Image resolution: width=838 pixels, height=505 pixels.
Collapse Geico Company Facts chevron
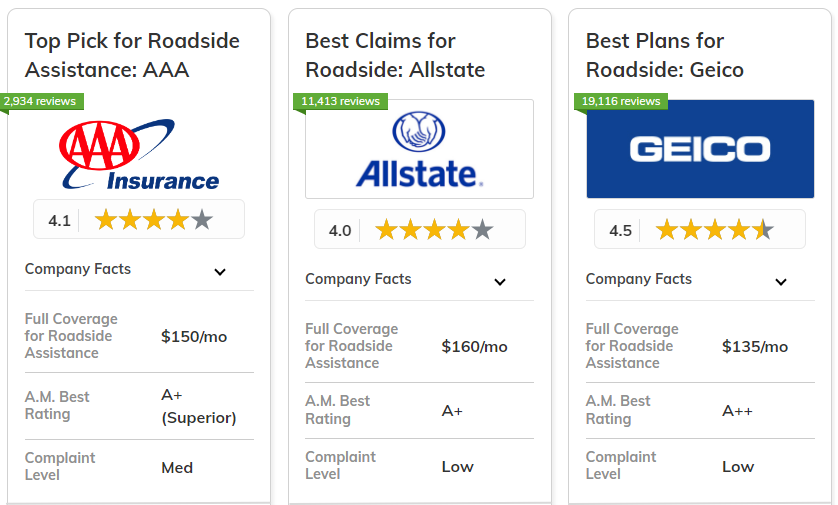point(781,282)
